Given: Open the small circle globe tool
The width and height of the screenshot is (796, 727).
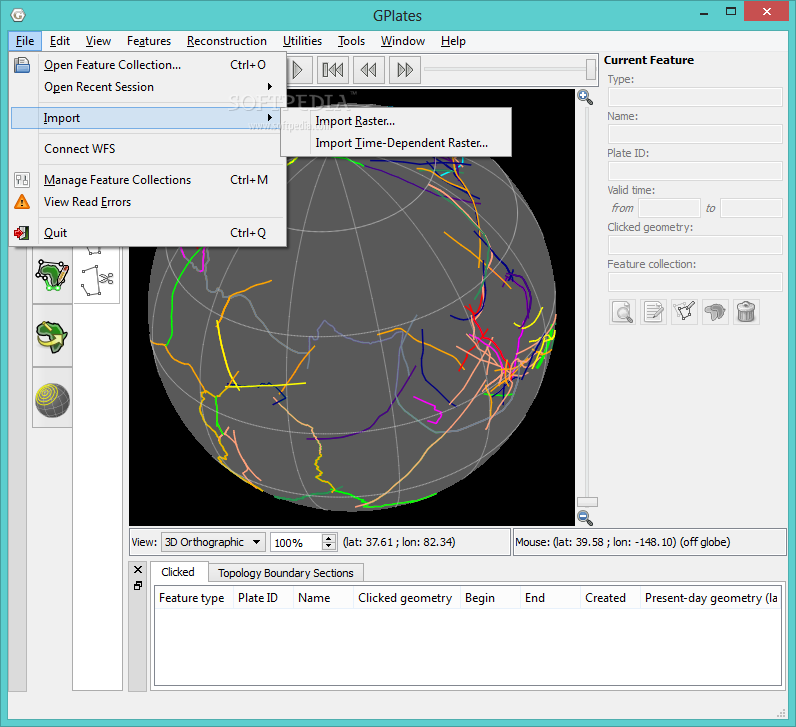Looking at the screenshot, I should [x=52, y=400].
